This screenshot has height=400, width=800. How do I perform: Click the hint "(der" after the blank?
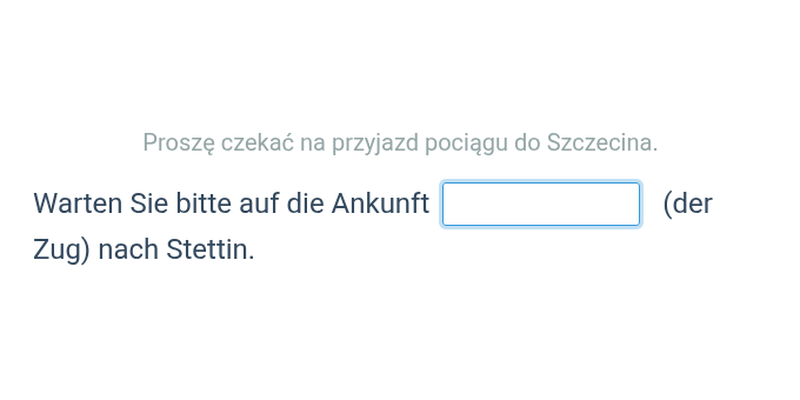tap(687, 204)
